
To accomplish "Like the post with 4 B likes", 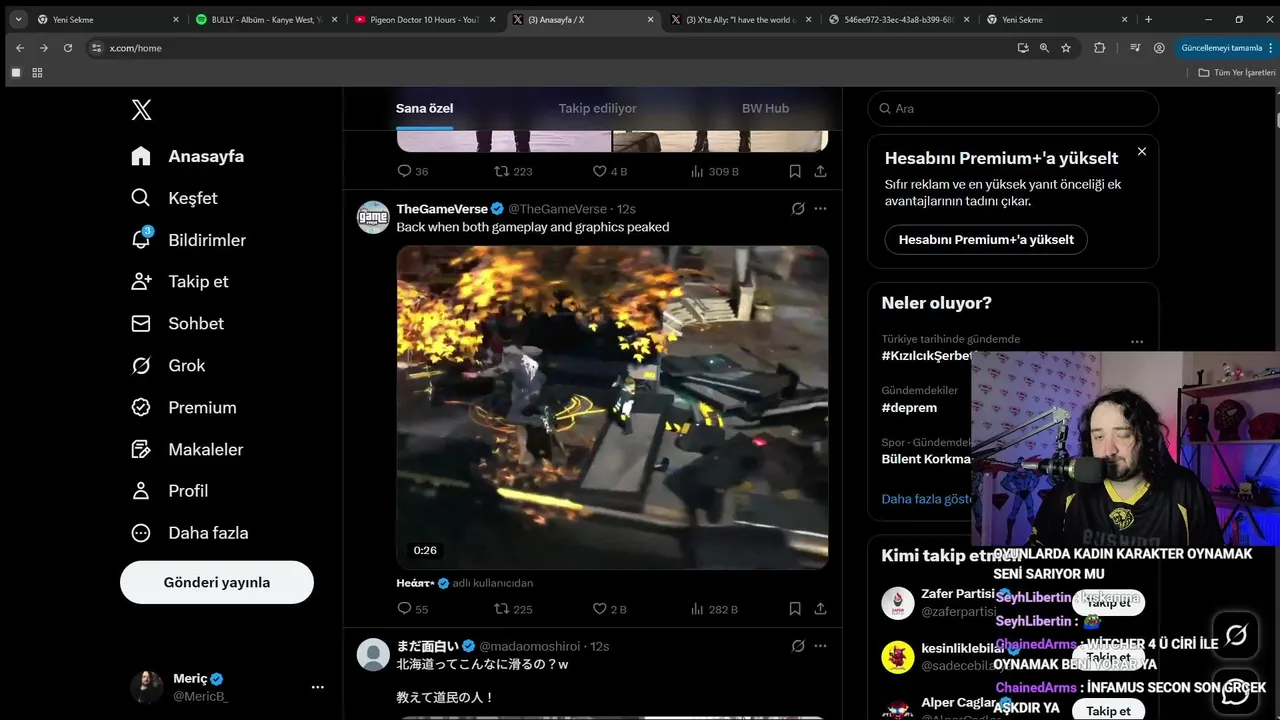I will [x=610, y=171].
